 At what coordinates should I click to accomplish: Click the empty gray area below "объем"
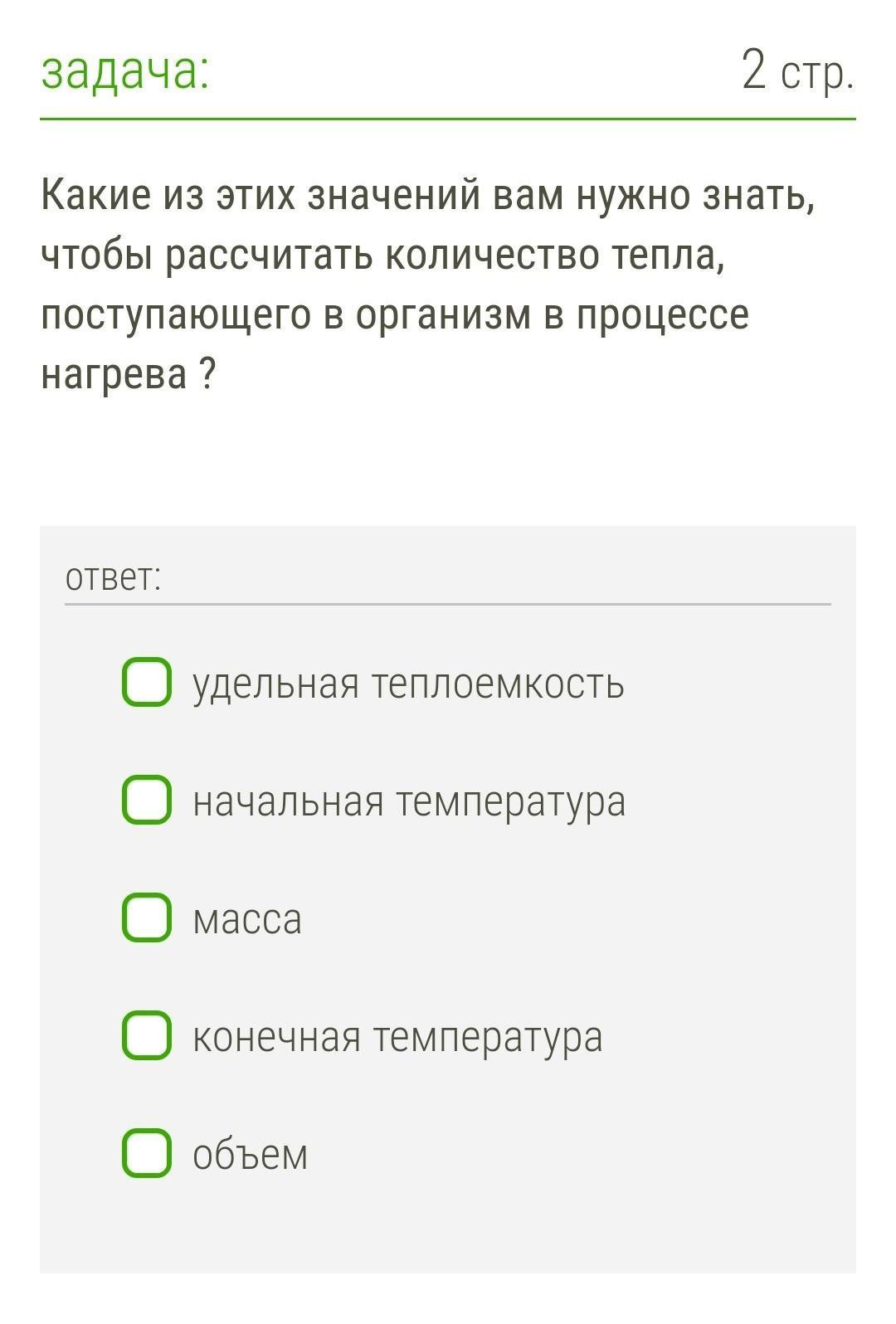pyautogui.click(x=448, y=1228)
